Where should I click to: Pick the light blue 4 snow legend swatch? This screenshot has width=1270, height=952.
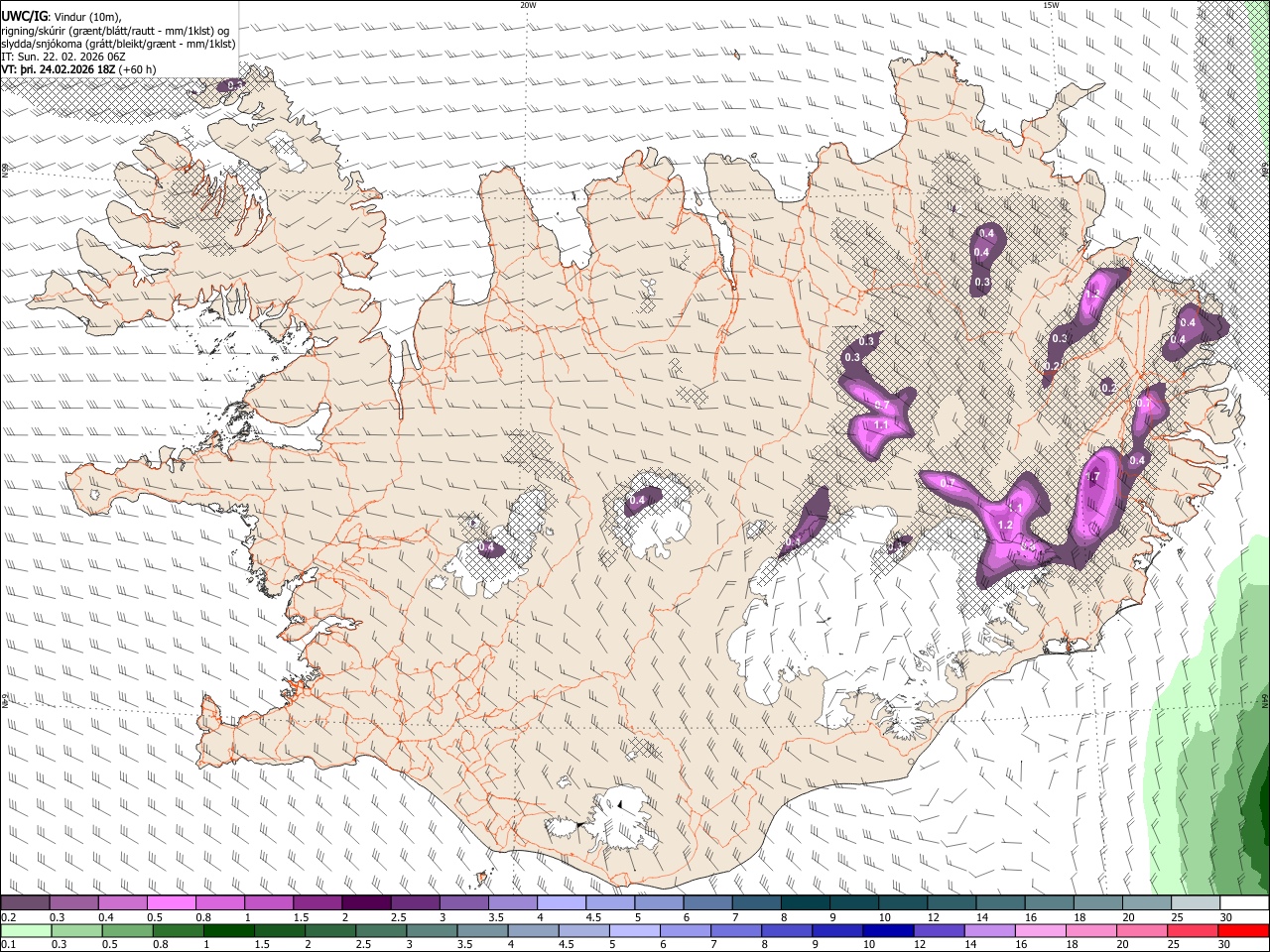(561, 902)
